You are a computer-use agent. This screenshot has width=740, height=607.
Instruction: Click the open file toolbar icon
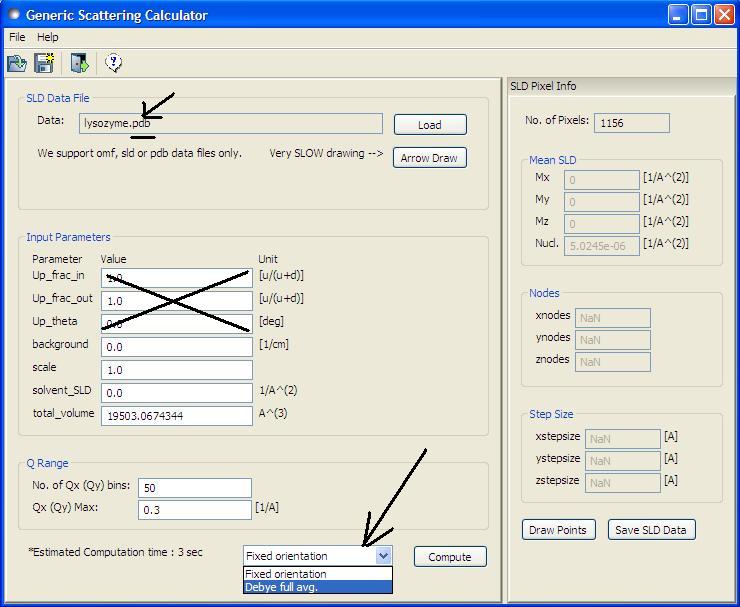17,64
